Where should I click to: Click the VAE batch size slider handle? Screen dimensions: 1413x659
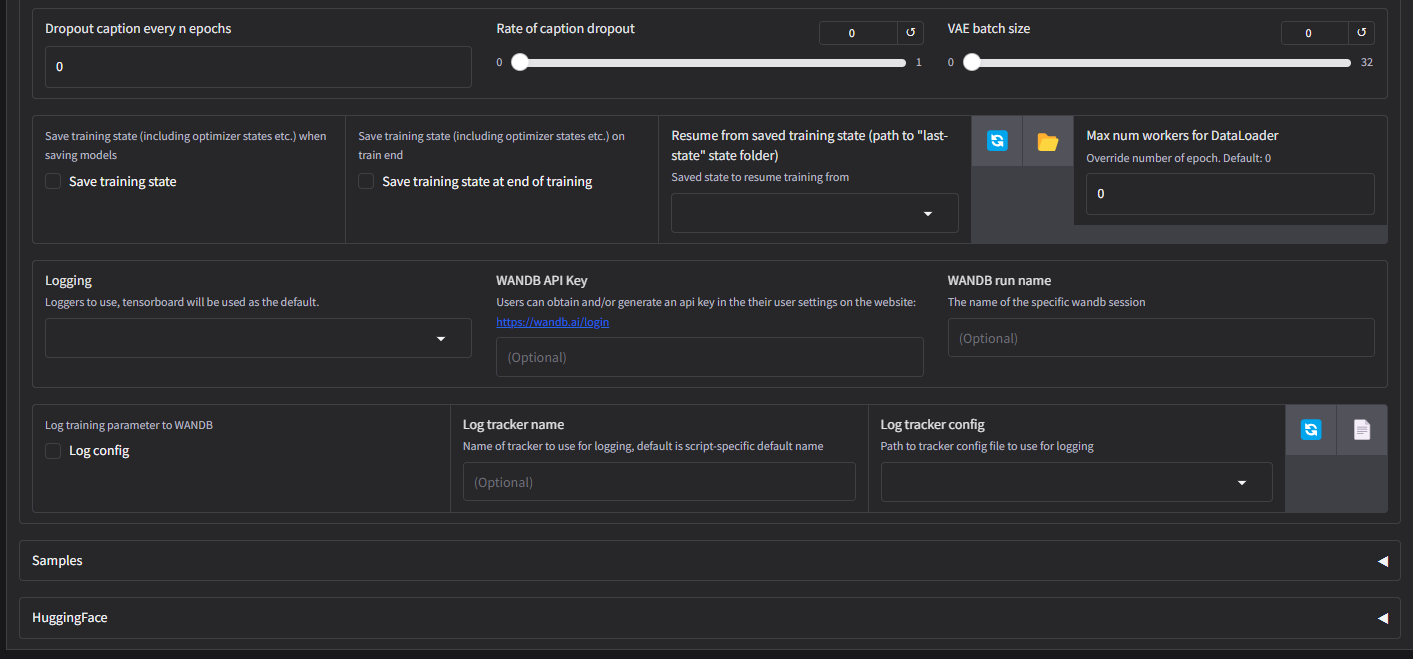pos(971,62)
